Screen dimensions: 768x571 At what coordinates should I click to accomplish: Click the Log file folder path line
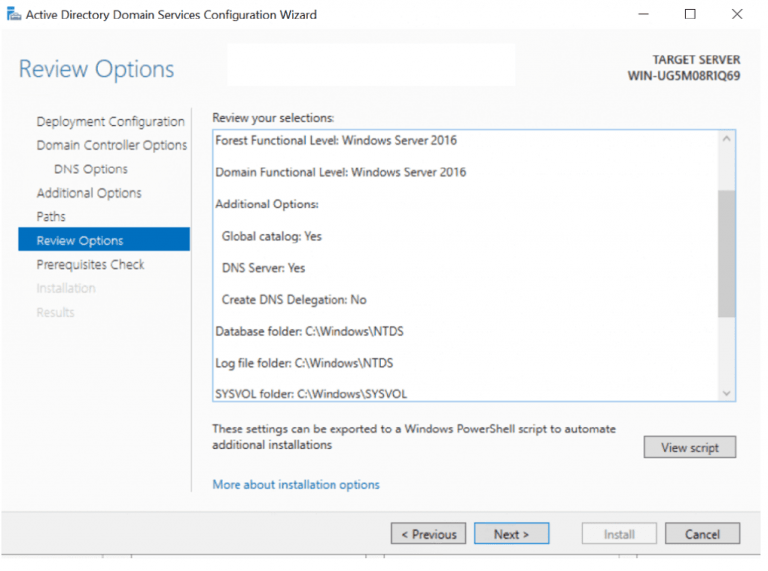pyautogui.click(x=304, y=363)
